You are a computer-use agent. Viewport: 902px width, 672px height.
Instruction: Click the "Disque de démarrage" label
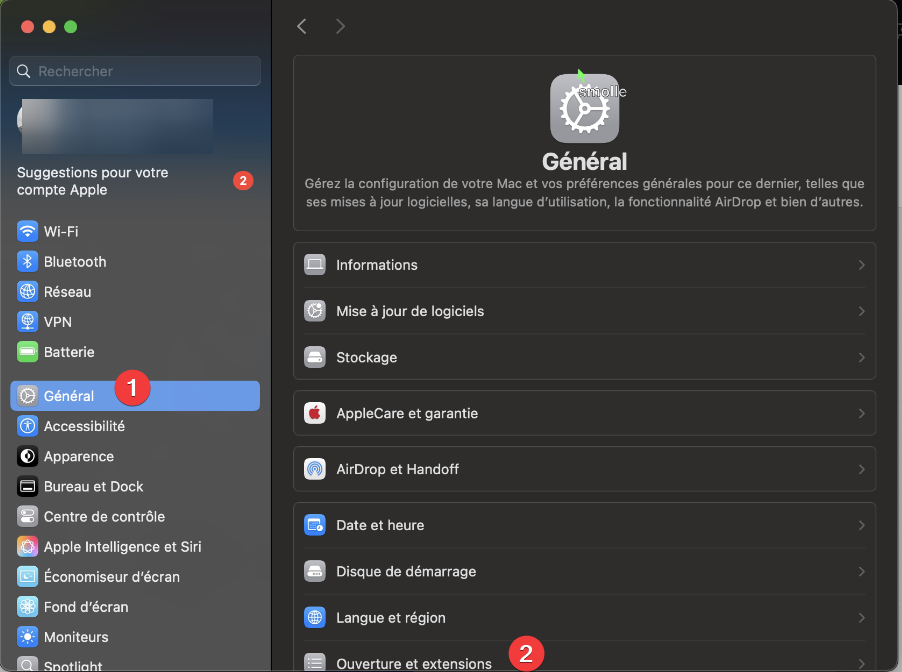406,571
